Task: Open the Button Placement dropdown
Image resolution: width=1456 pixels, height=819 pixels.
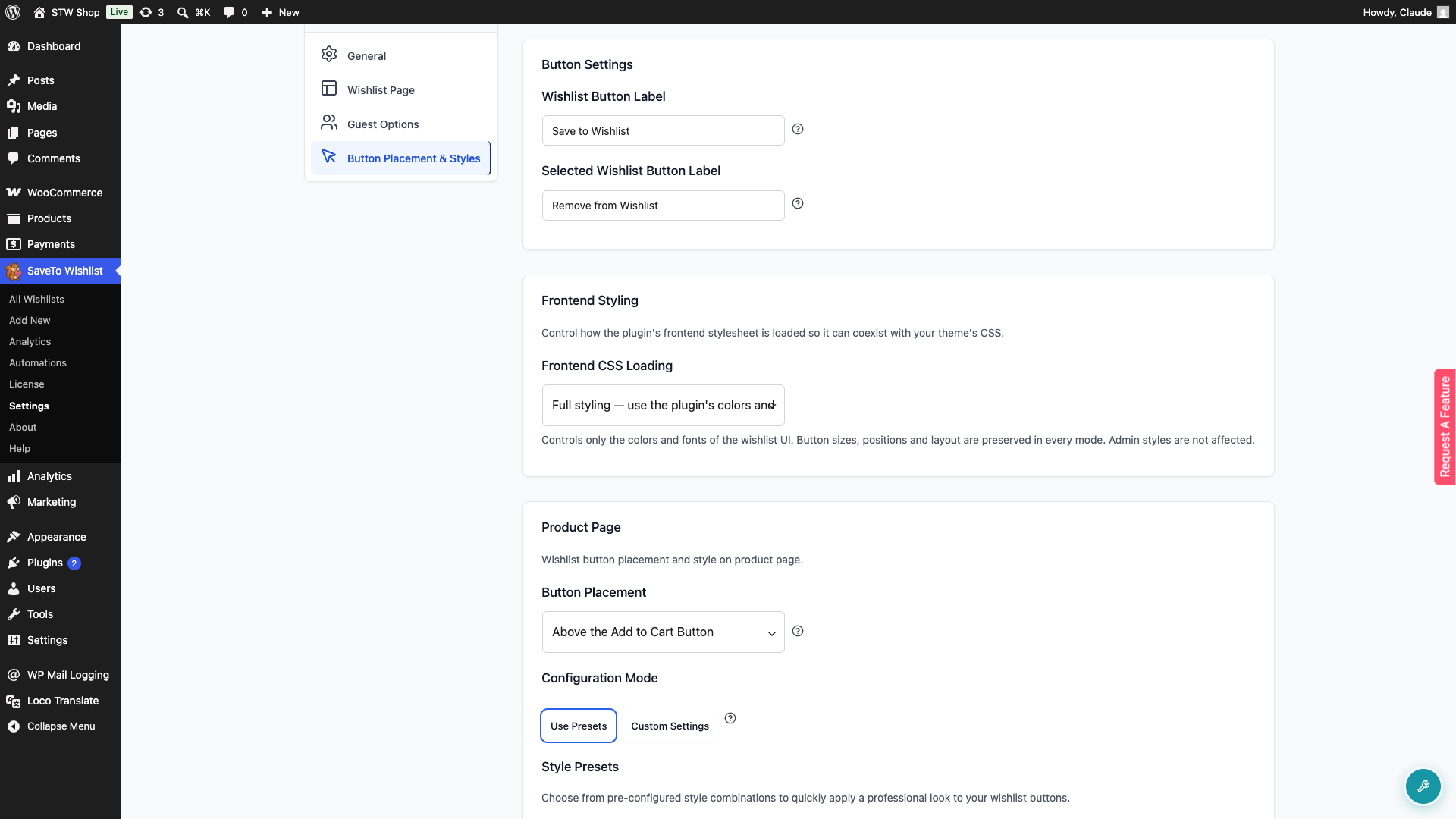Action: pyautogui.click(x=664, y=632)
